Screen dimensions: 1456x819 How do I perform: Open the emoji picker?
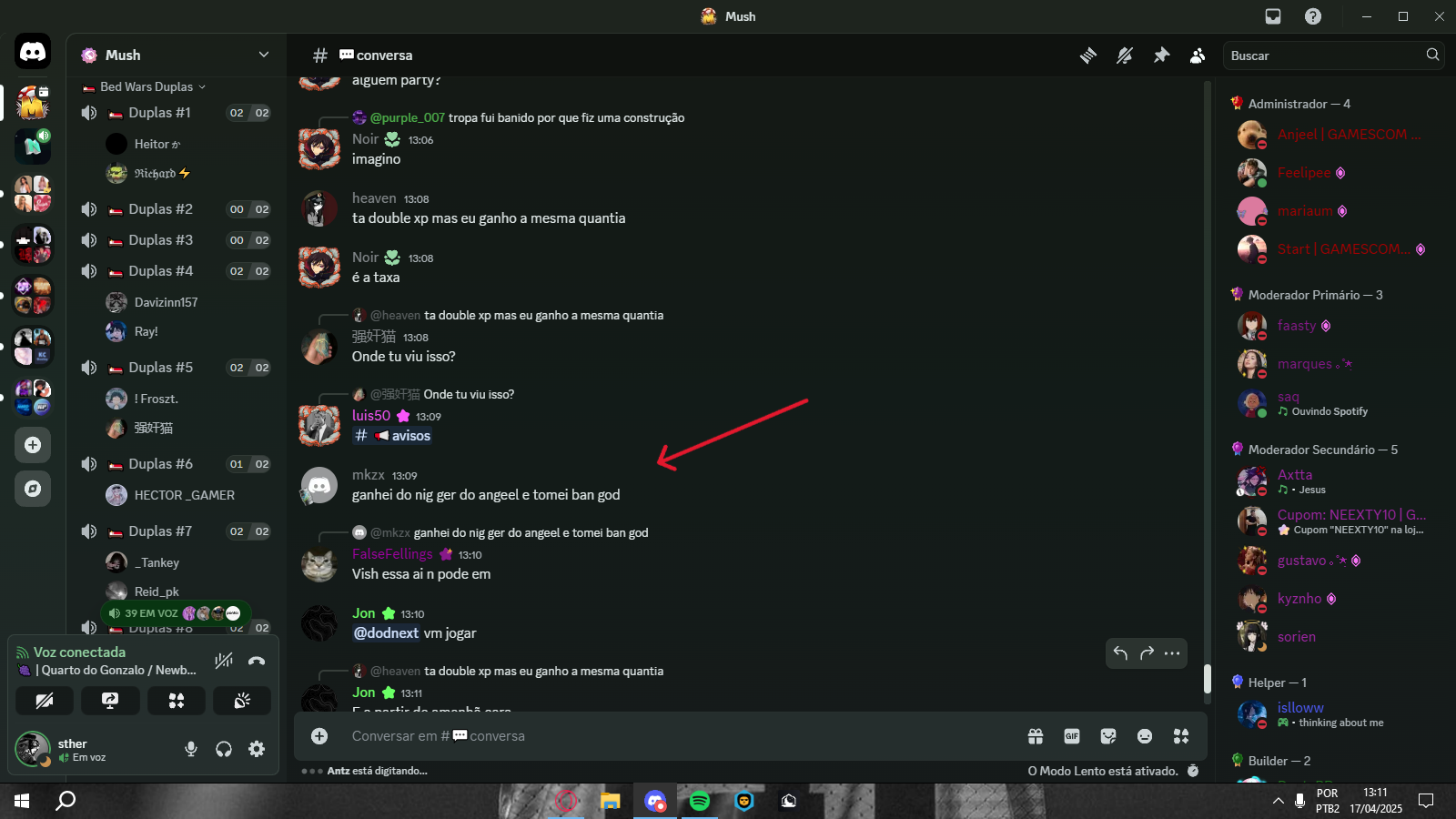(x=1145, y=736)
